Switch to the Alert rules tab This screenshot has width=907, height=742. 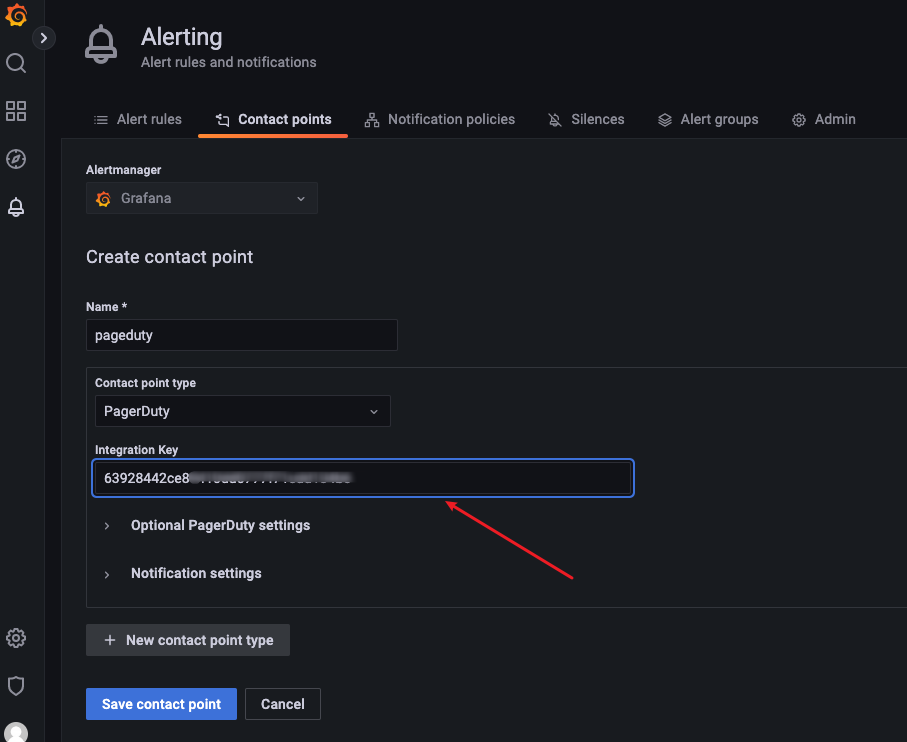pos(138,120)
